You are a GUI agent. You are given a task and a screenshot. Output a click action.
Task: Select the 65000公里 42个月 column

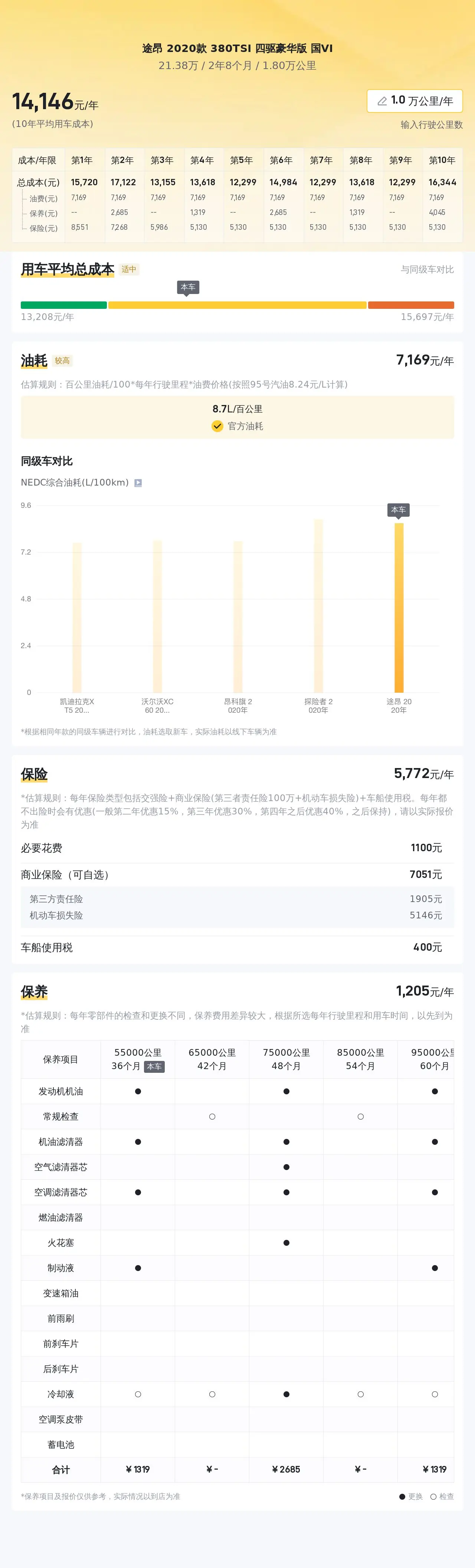[212, 1059]
